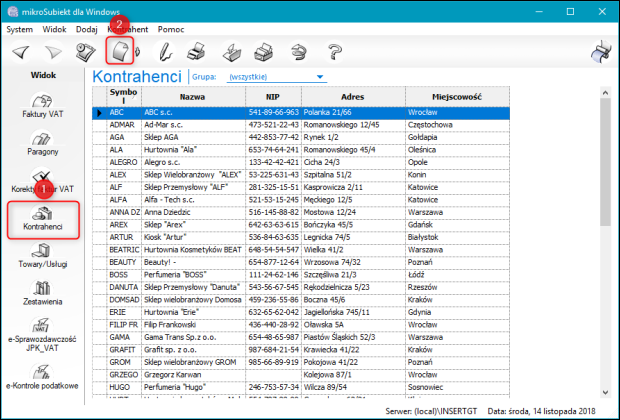The height and width of the screenshot is (420, 620).
Task: Select the row 'ABC s.c.'
Action: point(301,113)
